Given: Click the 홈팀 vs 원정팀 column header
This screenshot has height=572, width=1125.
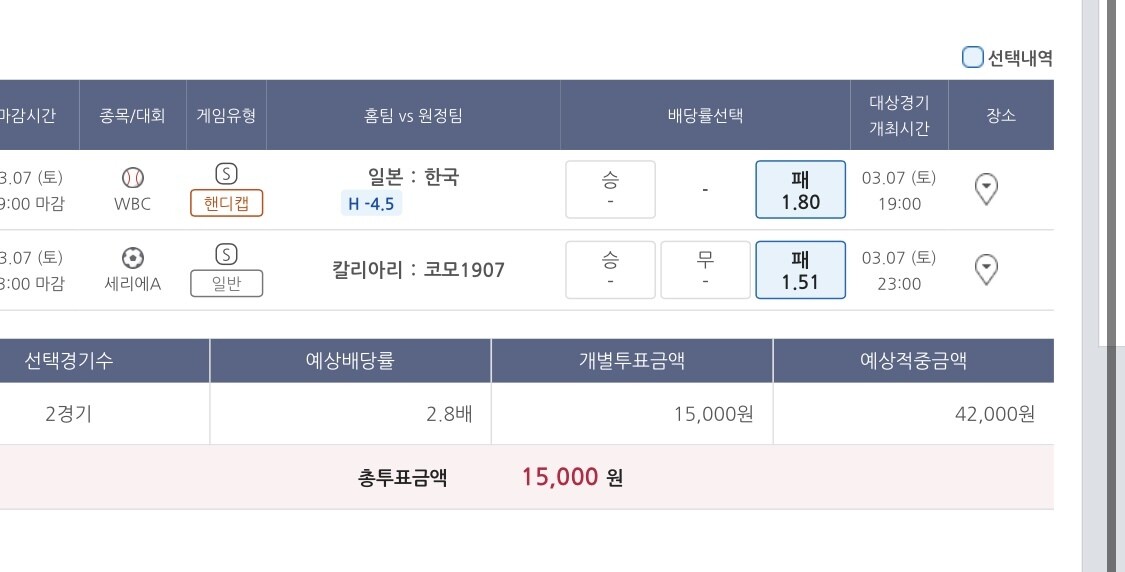Looking at the screenshot, I should coord(413,115).
